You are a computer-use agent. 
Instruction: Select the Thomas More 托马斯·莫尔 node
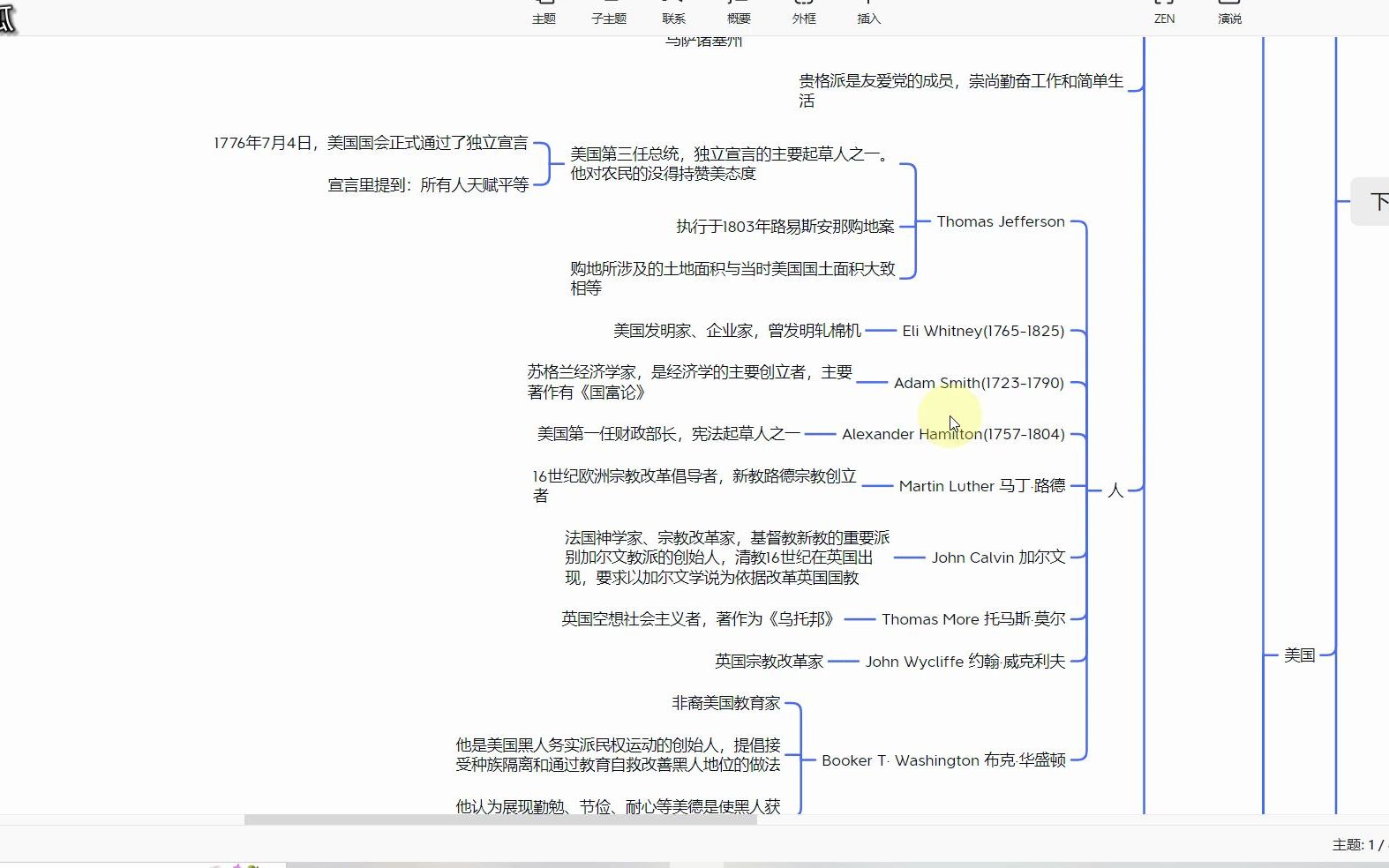[x=973, y=619]
